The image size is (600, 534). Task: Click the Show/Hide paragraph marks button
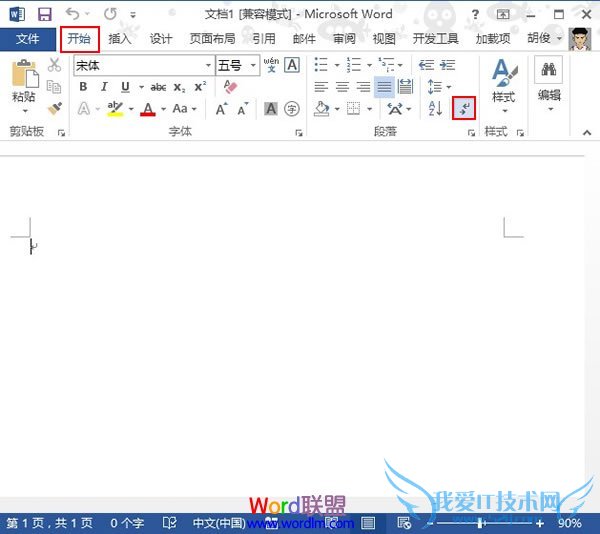(x=463, y=108)
